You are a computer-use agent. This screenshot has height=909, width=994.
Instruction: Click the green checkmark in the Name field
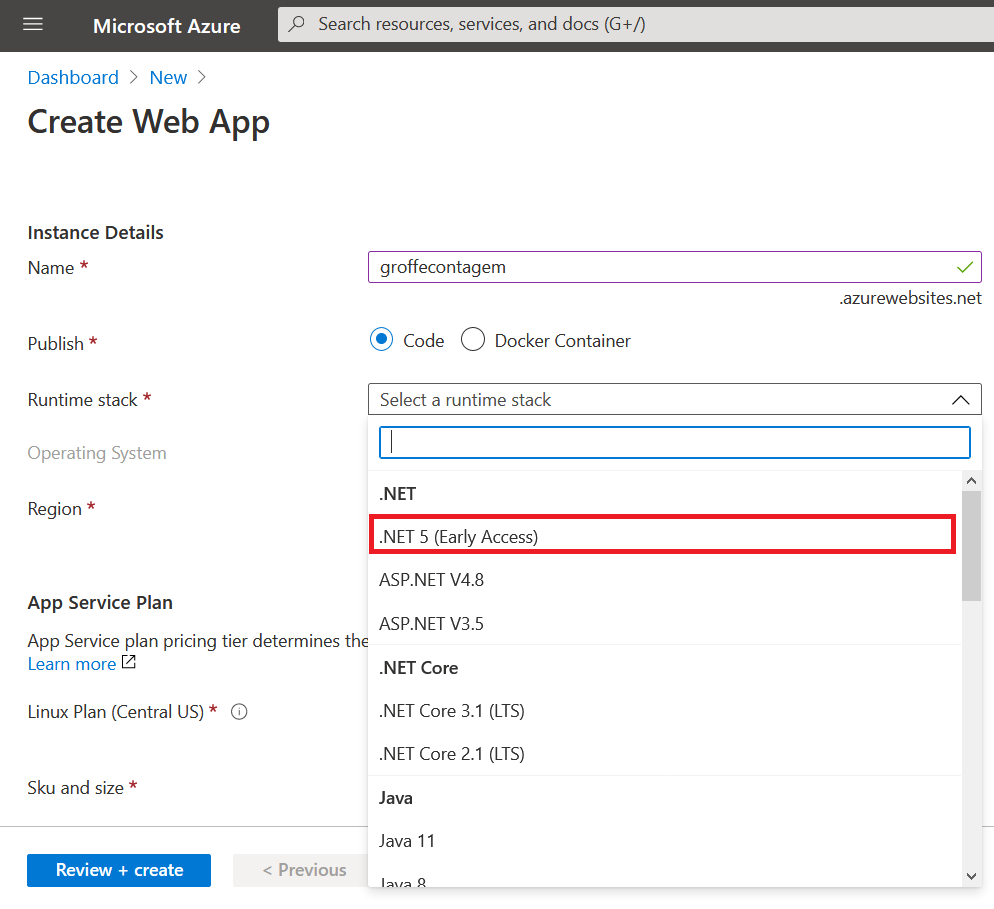[965, 267]
